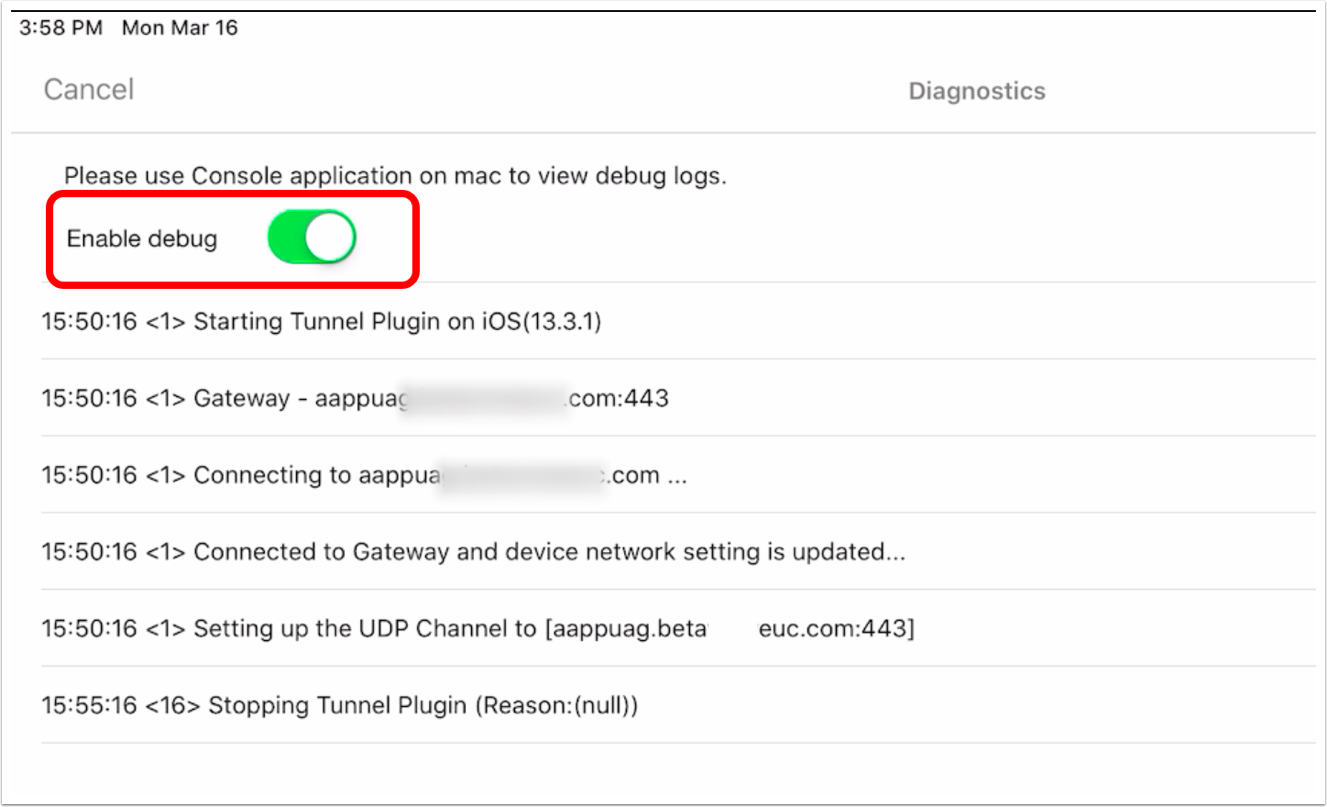Click the Diagnostics title
1327x807 pixels.
point(976,92)
